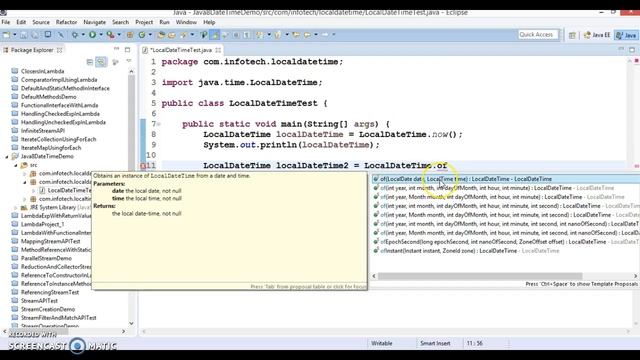
Task: Click the Search flashlight icon
Action: (184, 35)
